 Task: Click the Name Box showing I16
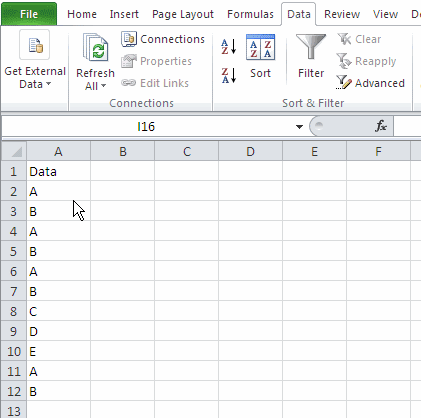(x=146, y=126)
